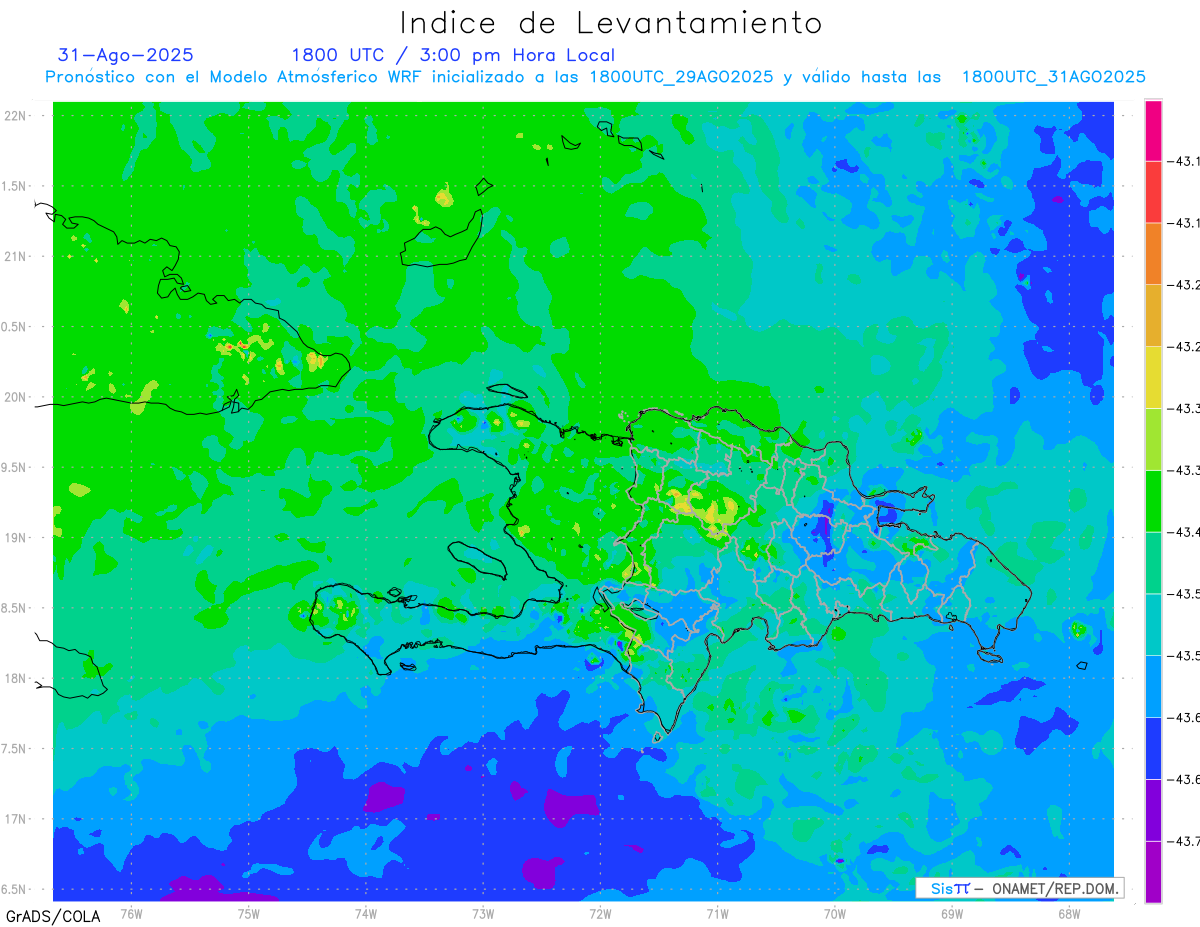Click the '9.5N' latitude label
This screenshot has width=1200, height=927.
tap(15, 467)
